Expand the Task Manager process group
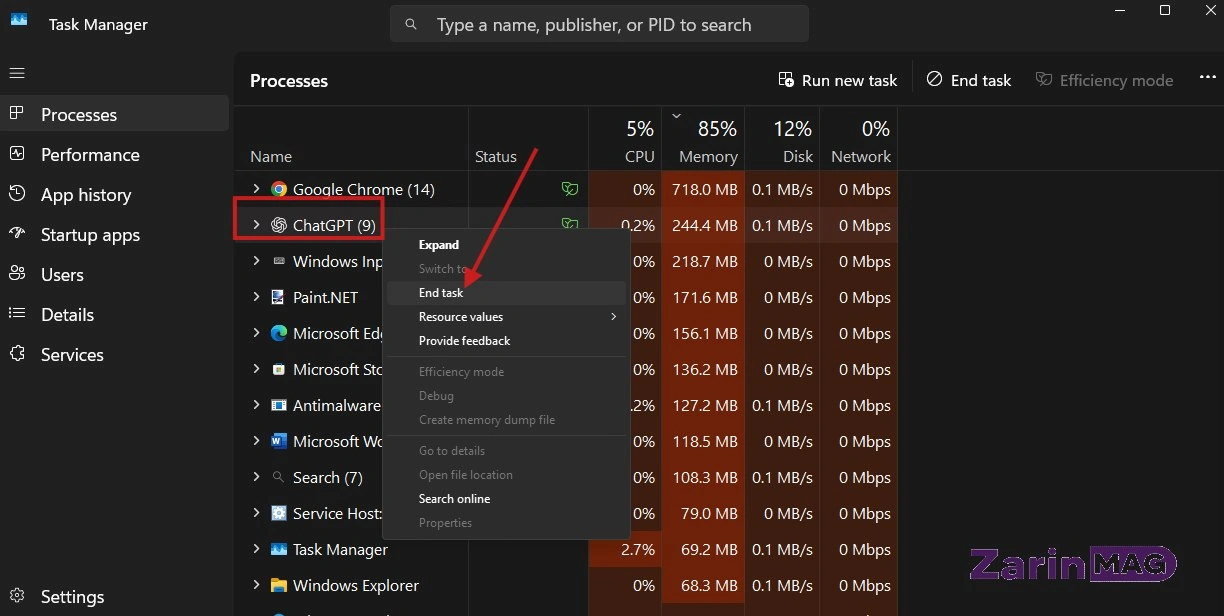The width and height of the screenshot is (1224, 616). (x=256, y=549)
